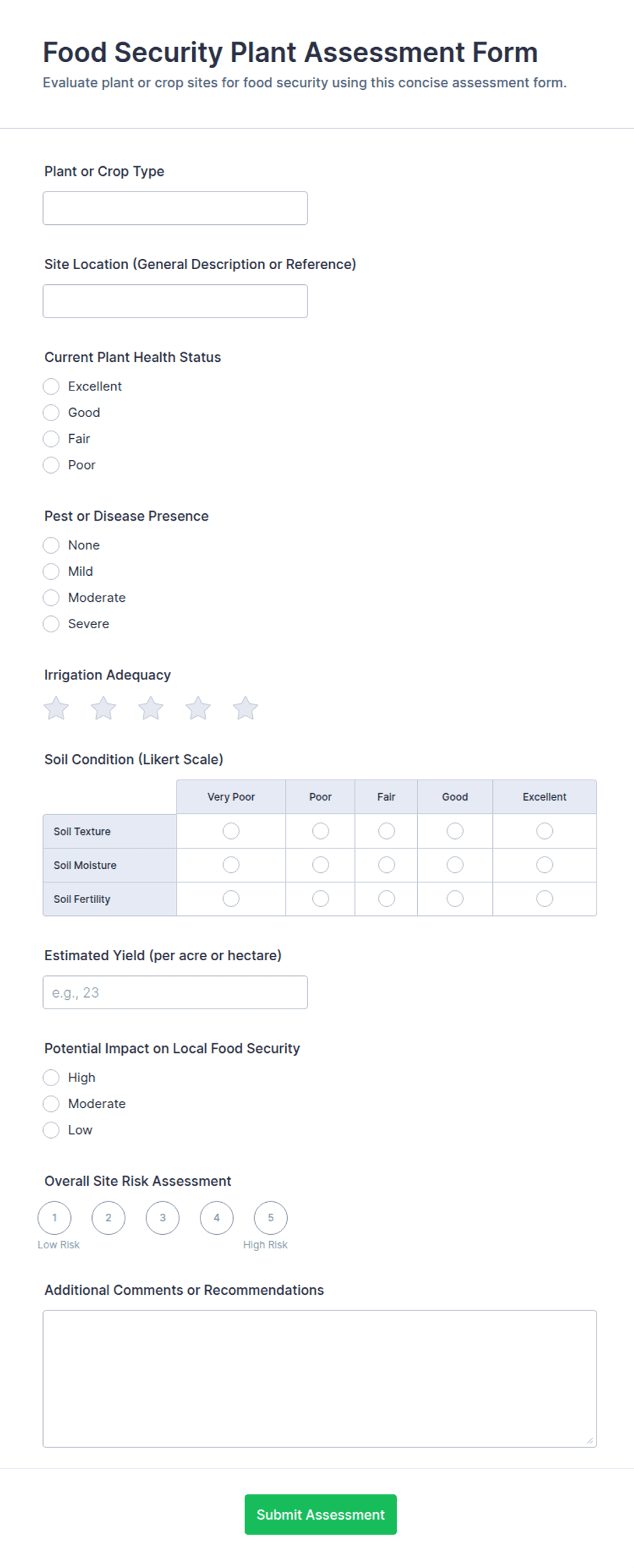Select risk level 1 Low Risk
This screenshot has width=634, height=1568.
tap(55, 1218)
